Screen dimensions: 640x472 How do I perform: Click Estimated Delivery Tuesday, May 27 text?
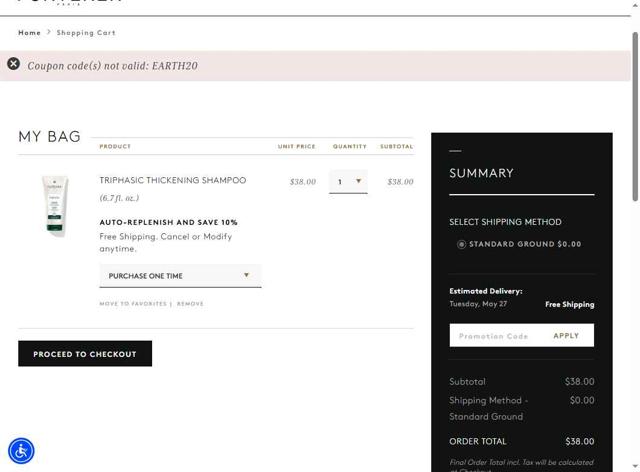[486, 297]
